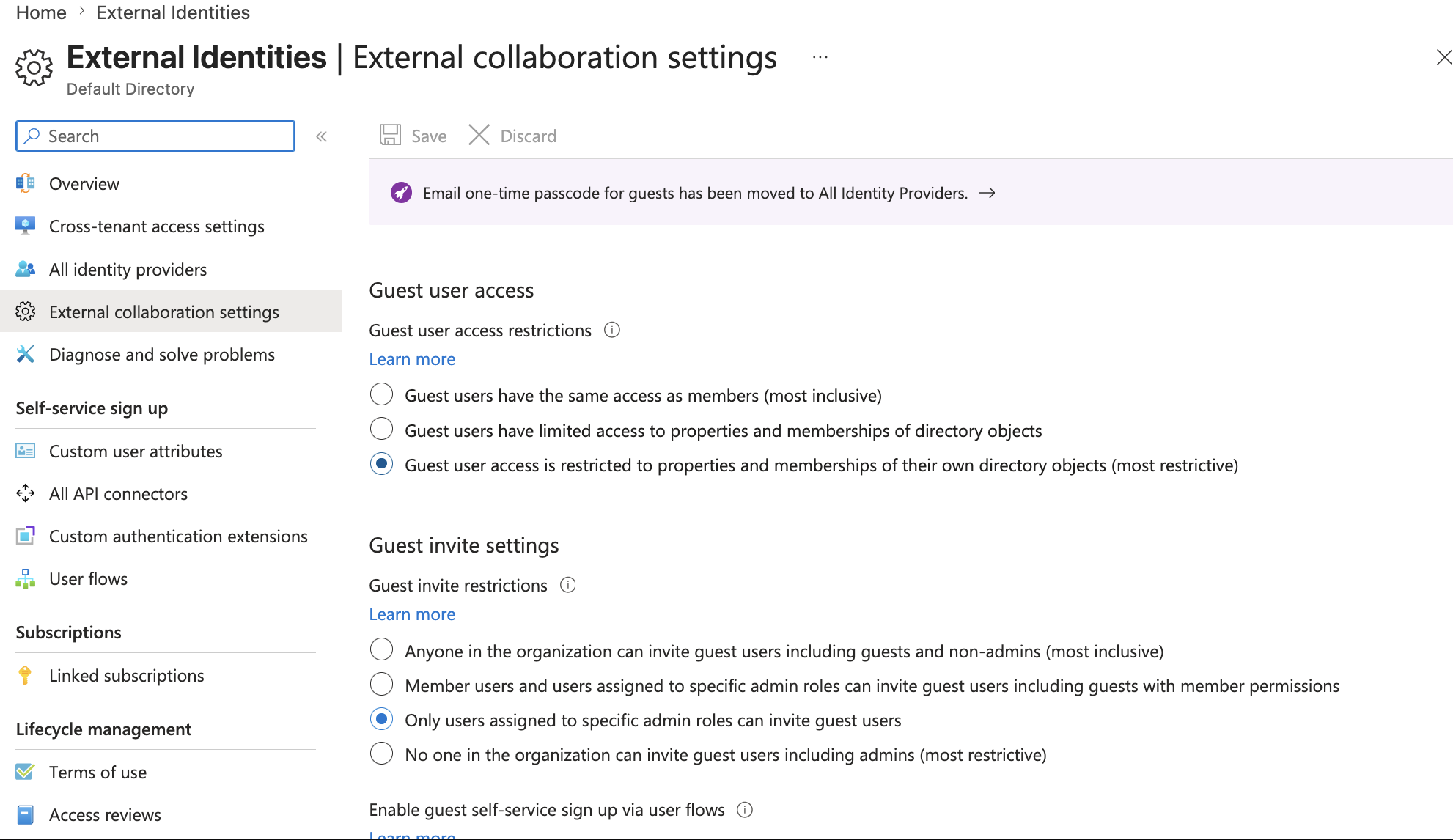1453x840 pixels.
Task: Click the 'Default Directory' subtitle
Action: [x=130, y=89]
